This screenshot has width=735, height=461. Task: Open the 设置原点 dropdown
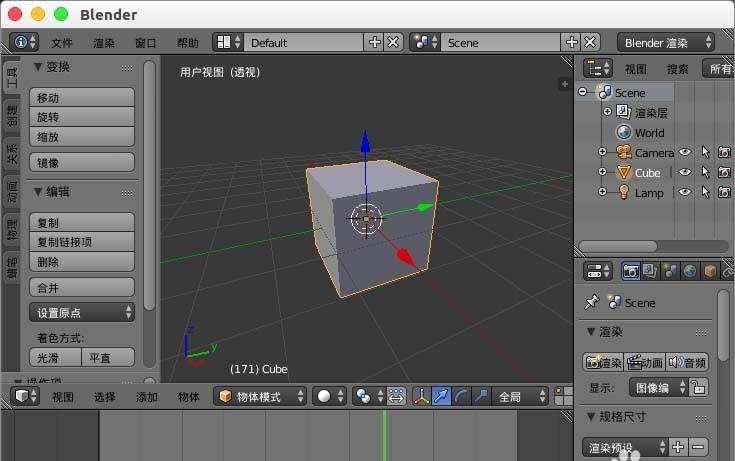click(82, 312)
